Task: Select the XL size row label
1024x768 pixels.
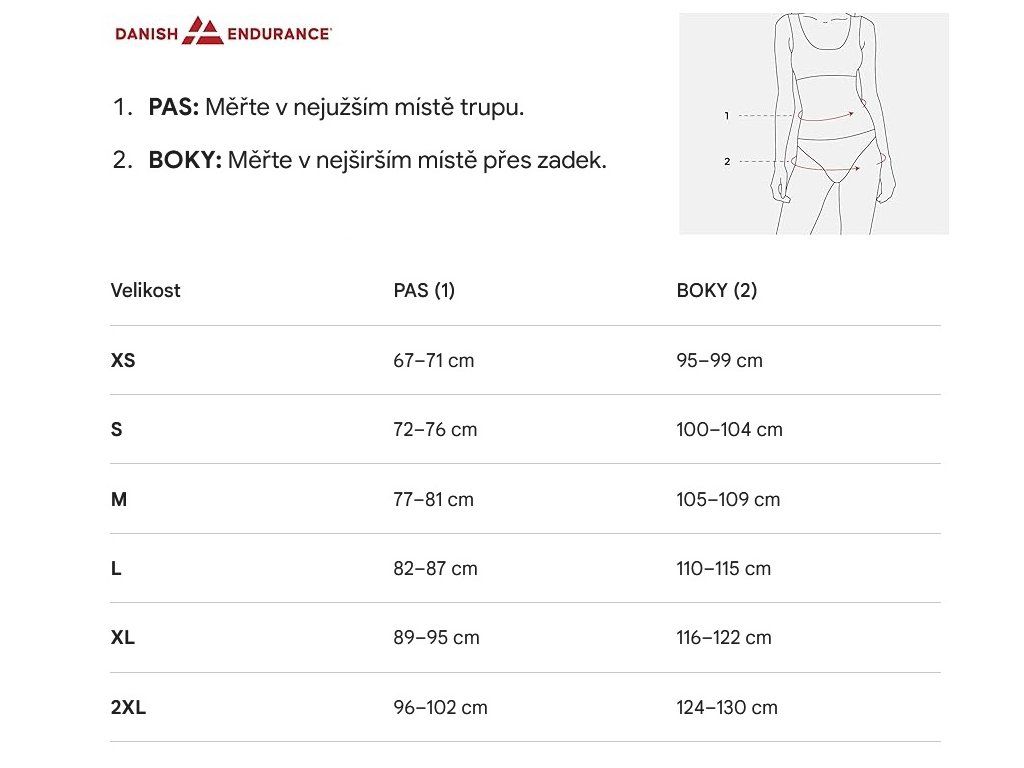Action: [x=123, y=637]
